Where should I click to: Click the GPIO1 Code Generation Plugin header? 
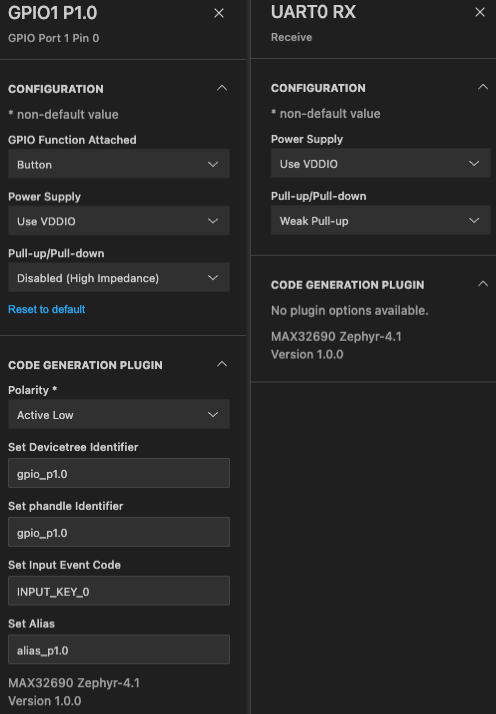(x=85, y=365)
